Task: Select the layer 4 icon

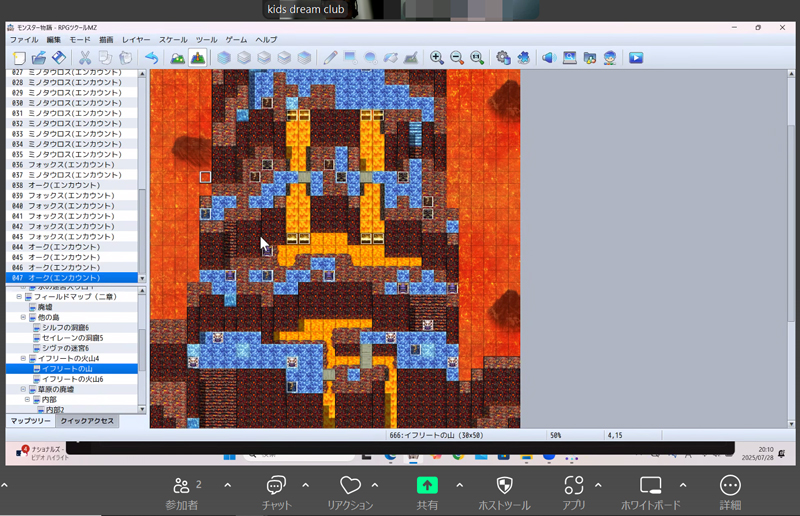Action: [x=304, y=58]
